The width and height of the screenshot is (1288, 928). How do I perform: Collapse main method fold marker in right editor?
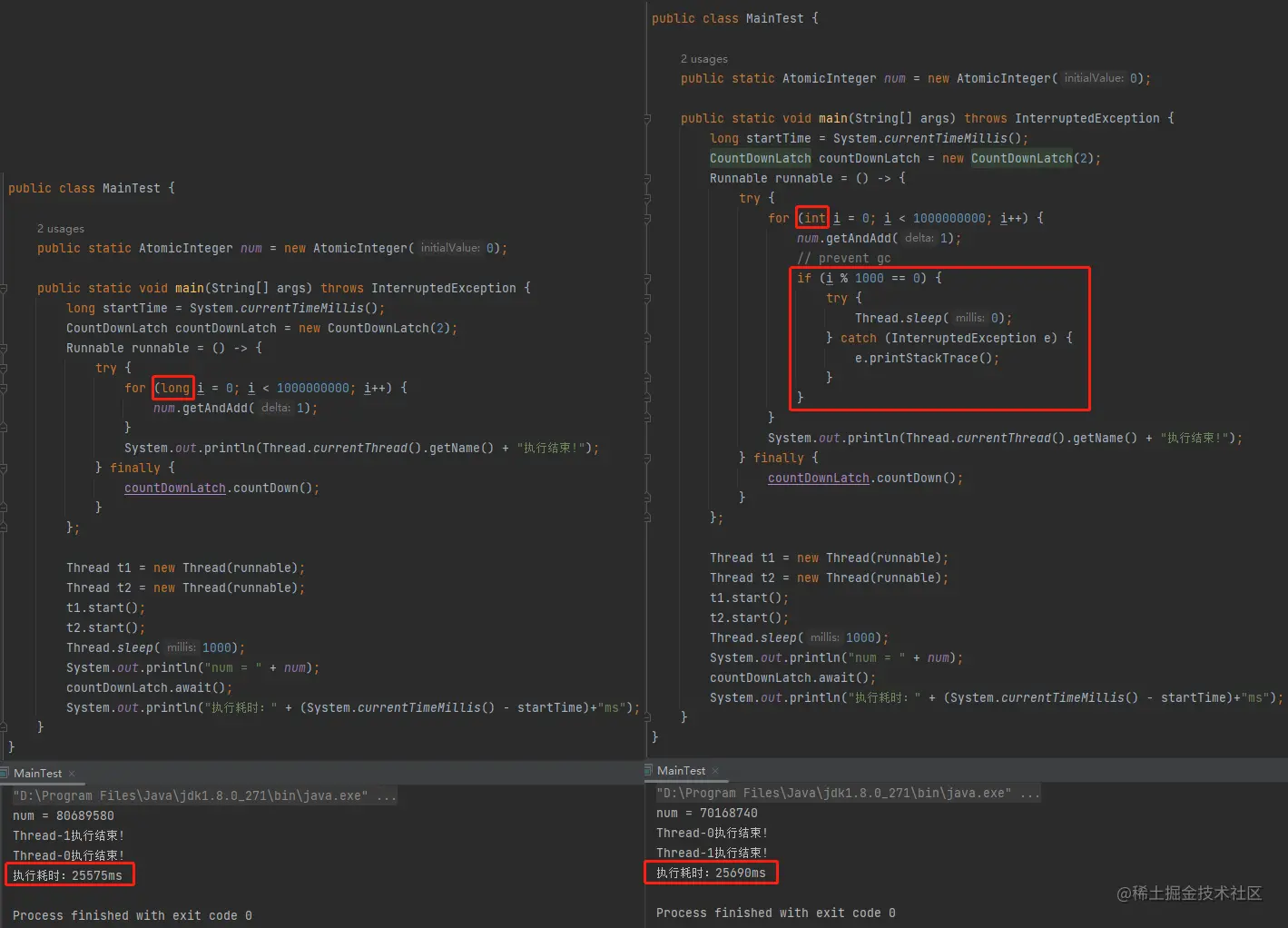click(647, 118)
